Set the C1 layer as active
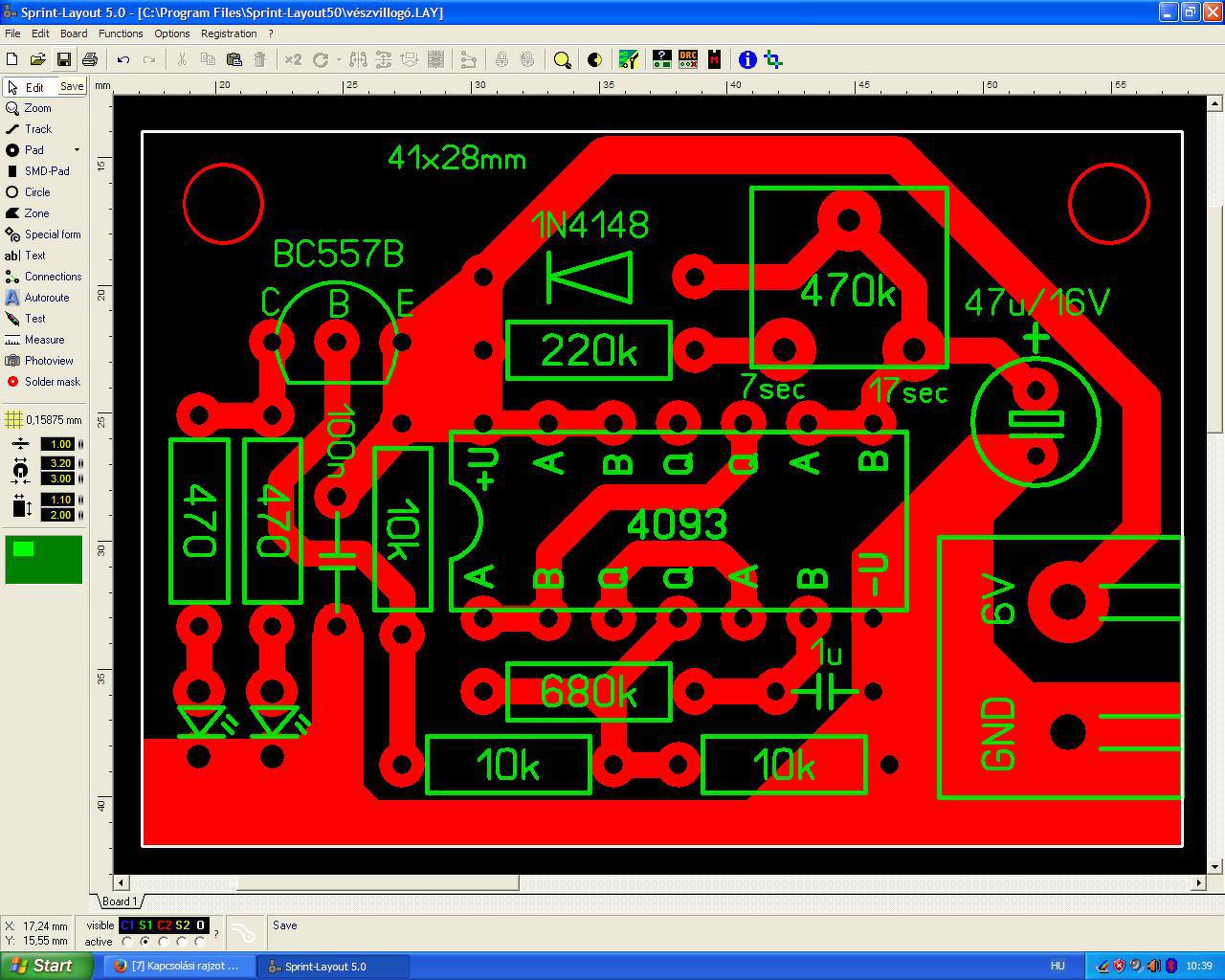The height and width of the screenshot is (980, 1225). click(x=127, y=942)
